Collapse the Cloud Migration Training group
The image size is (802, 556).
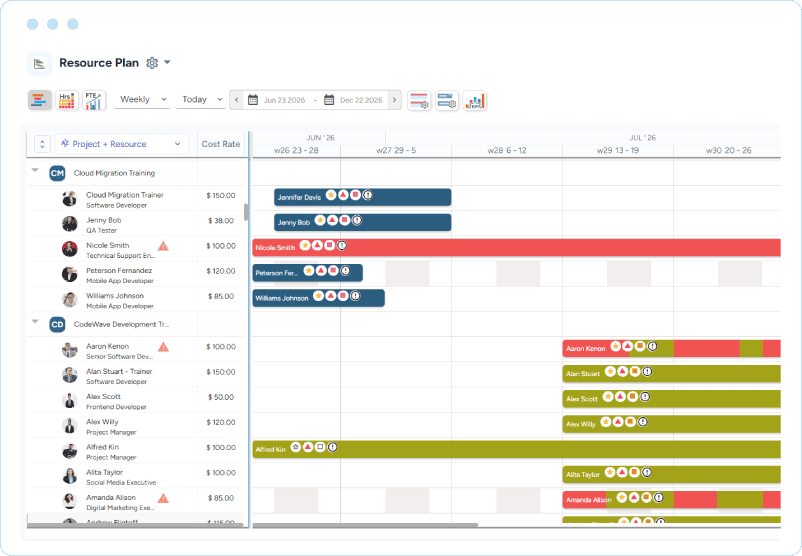pyautogui.click(x=35, y=170)
